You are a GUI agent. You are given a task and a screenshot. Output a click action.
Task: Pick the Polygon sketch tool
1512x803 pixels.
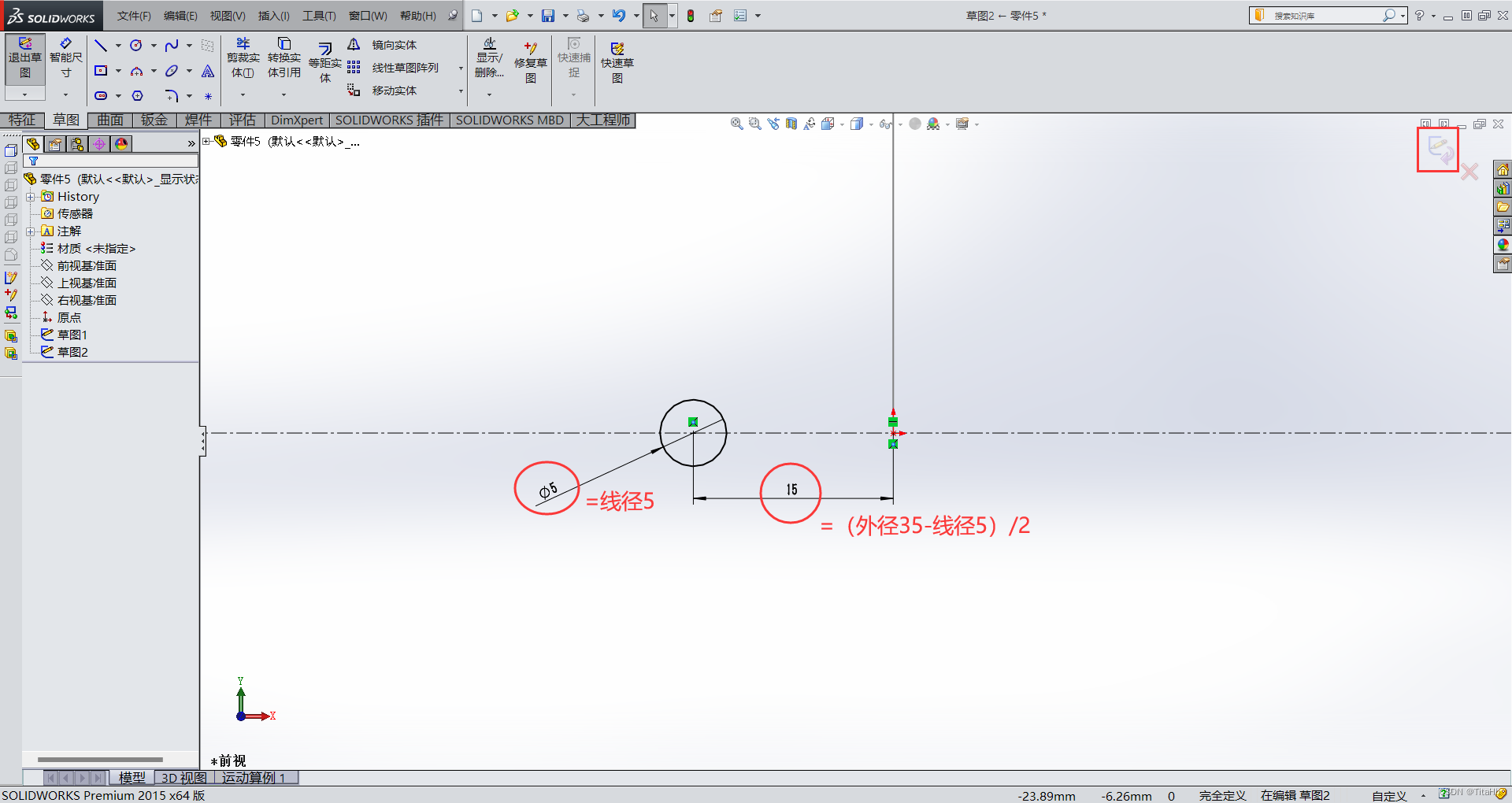coord(137,96)
